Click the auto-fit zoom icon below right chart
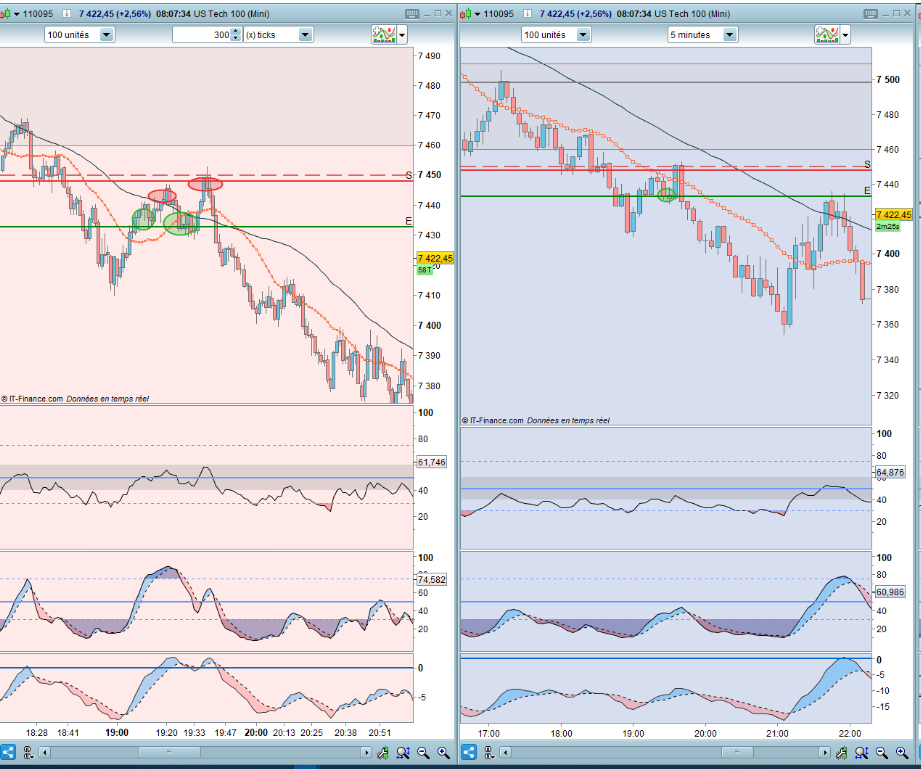 862,752
